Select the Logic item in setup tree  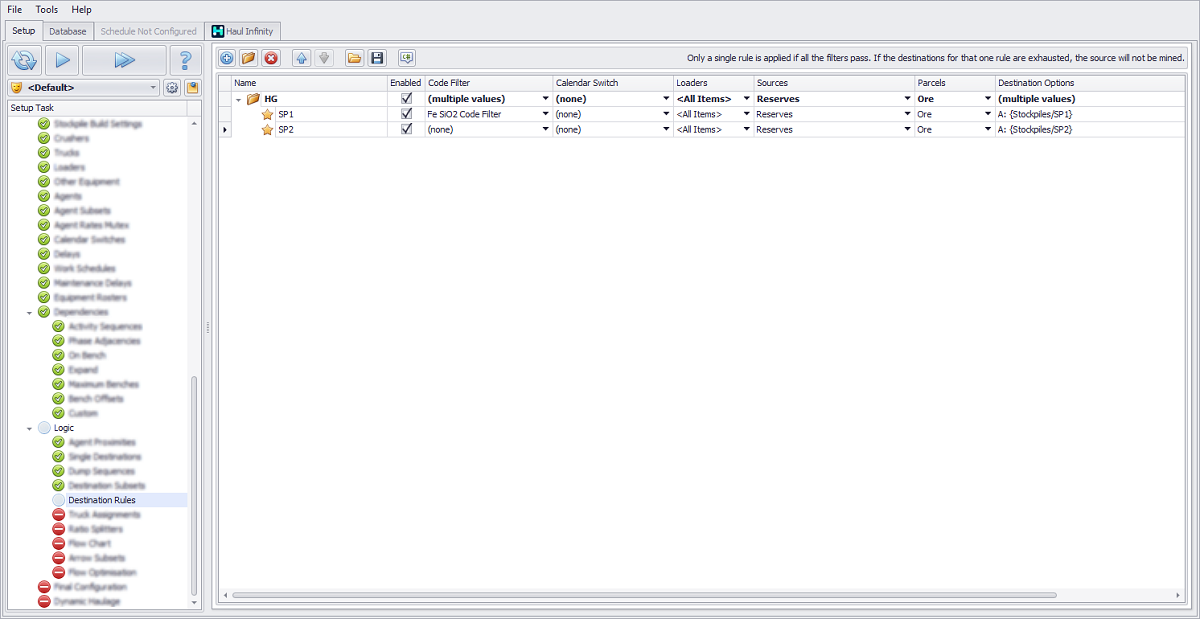(64, 428)
